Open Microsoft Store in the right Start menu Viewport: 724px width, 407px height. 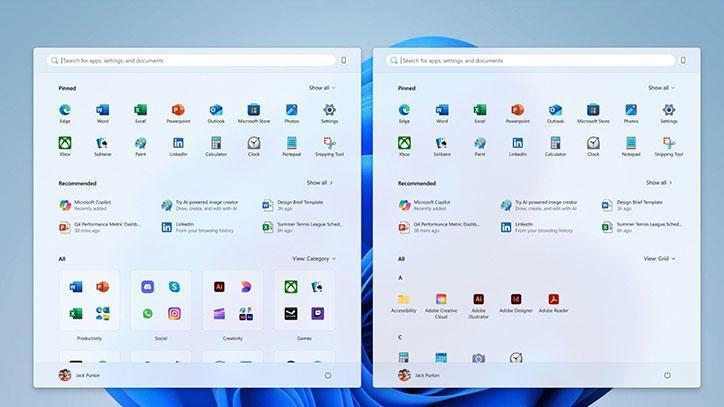coord(593,112)
